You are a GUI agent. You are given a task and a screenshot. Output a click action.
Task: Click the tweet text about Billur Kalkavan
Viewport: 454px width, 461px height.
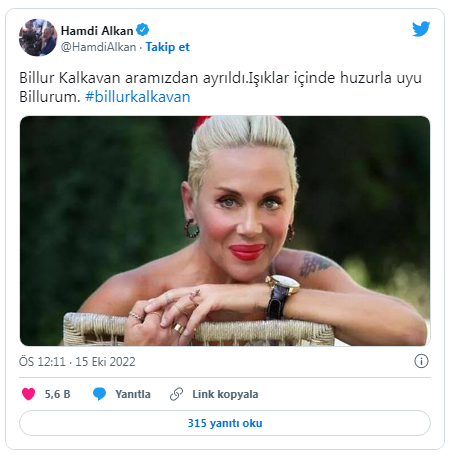point(220,87)
